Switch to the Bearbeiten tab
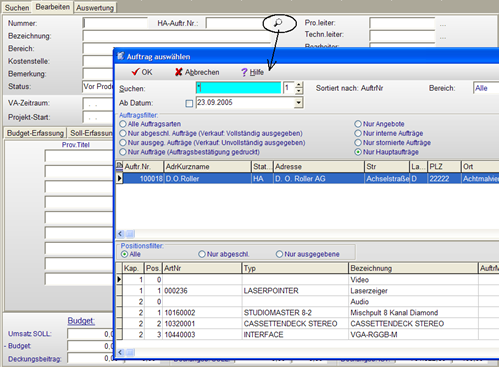Viewport: 501px width, 367px height. 53,7
